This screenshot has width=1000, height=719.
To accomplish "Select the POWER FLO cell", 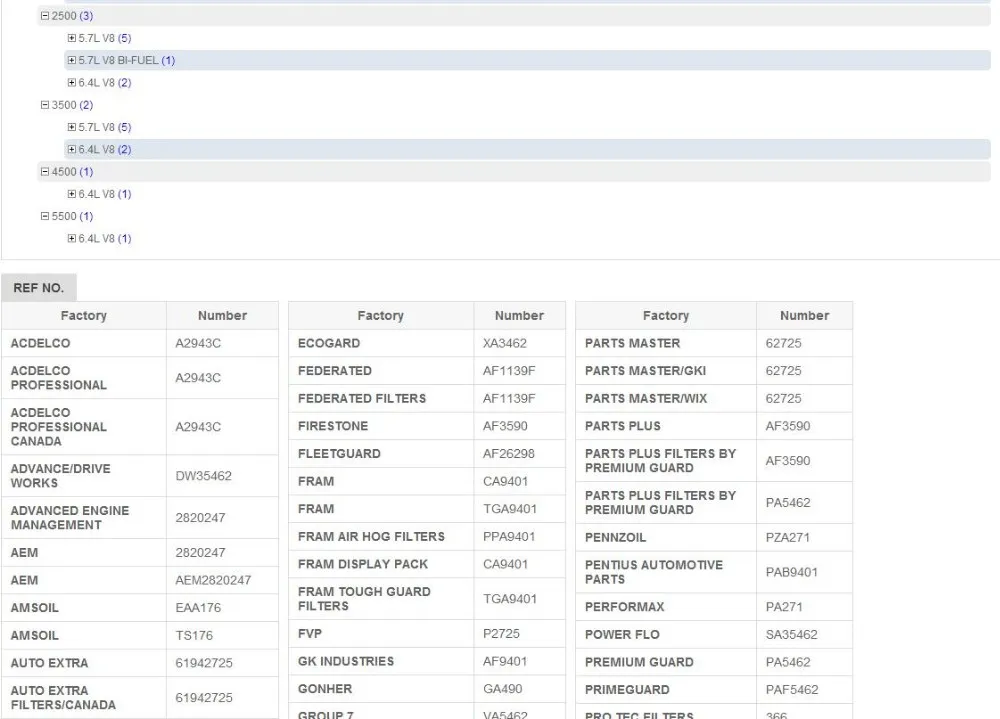I will 666,635.
